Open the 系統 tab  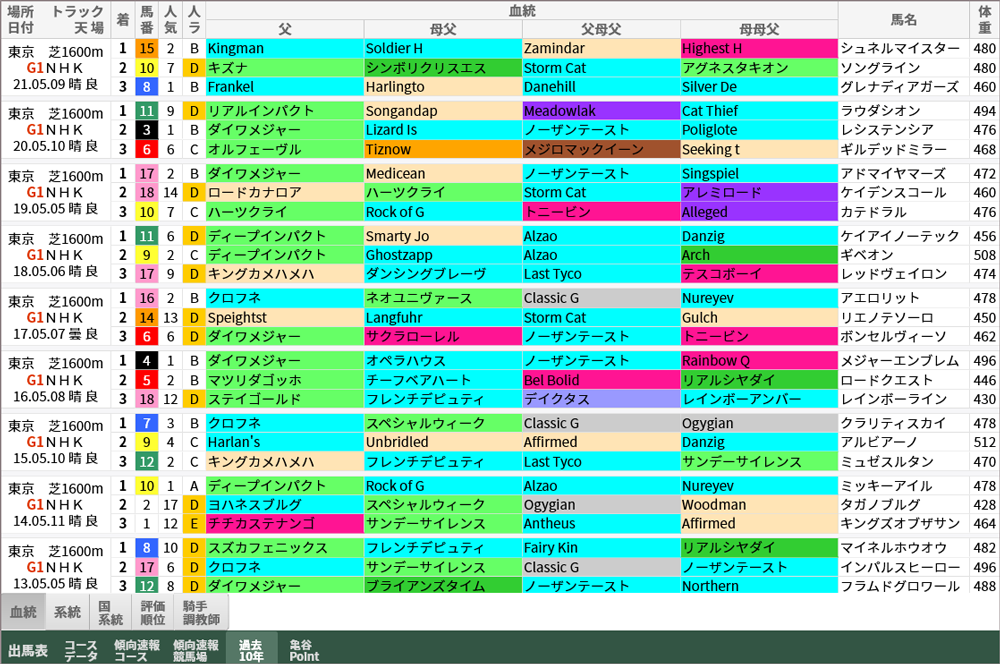[67, 612]
